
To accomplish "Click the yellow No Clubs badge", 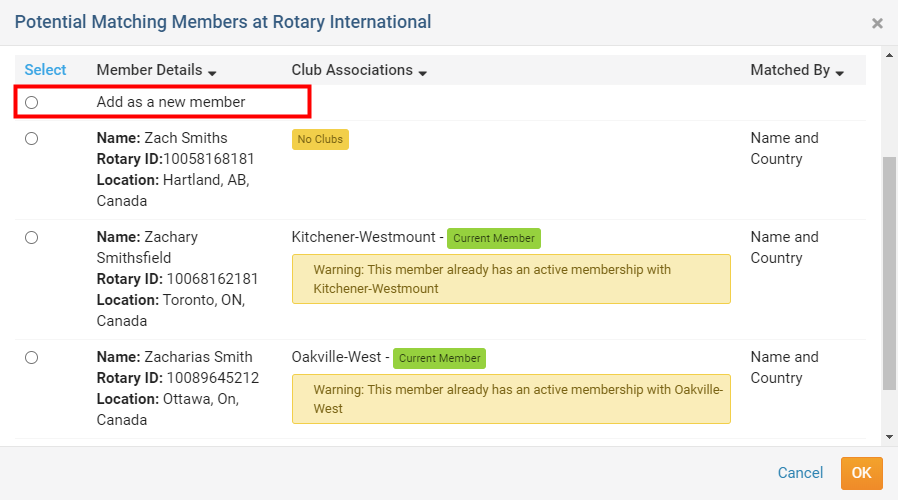I will tap(320, 139).
